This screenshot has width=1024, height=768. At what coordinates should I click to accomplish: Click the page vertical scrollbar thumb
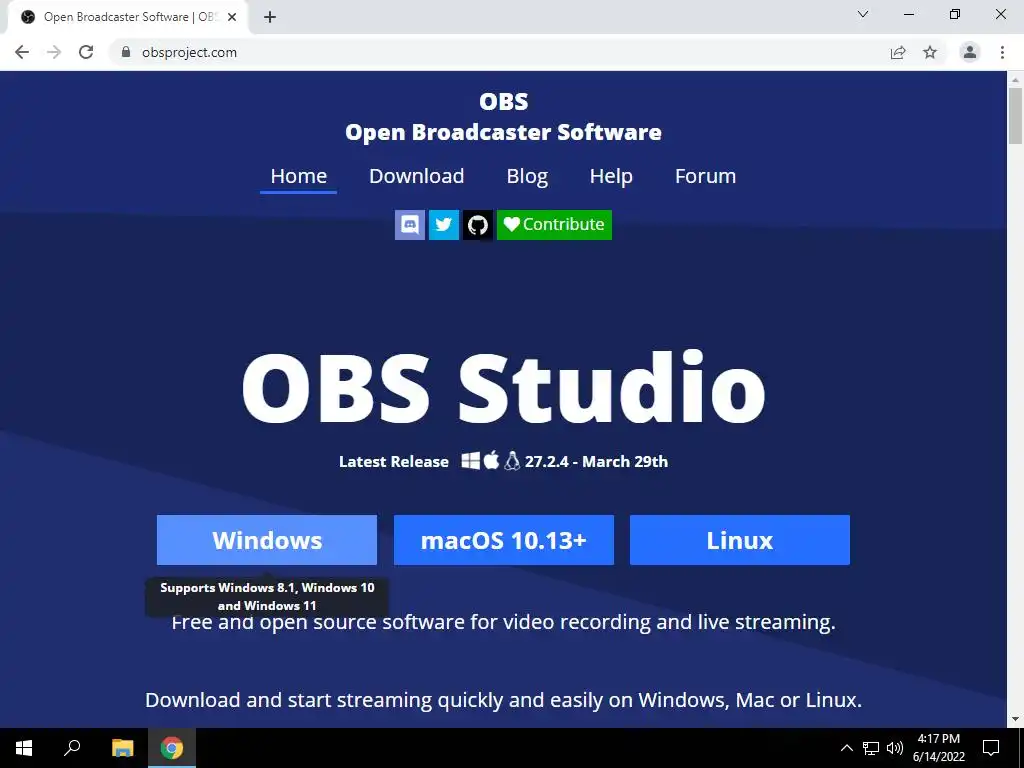(1015, 116)
